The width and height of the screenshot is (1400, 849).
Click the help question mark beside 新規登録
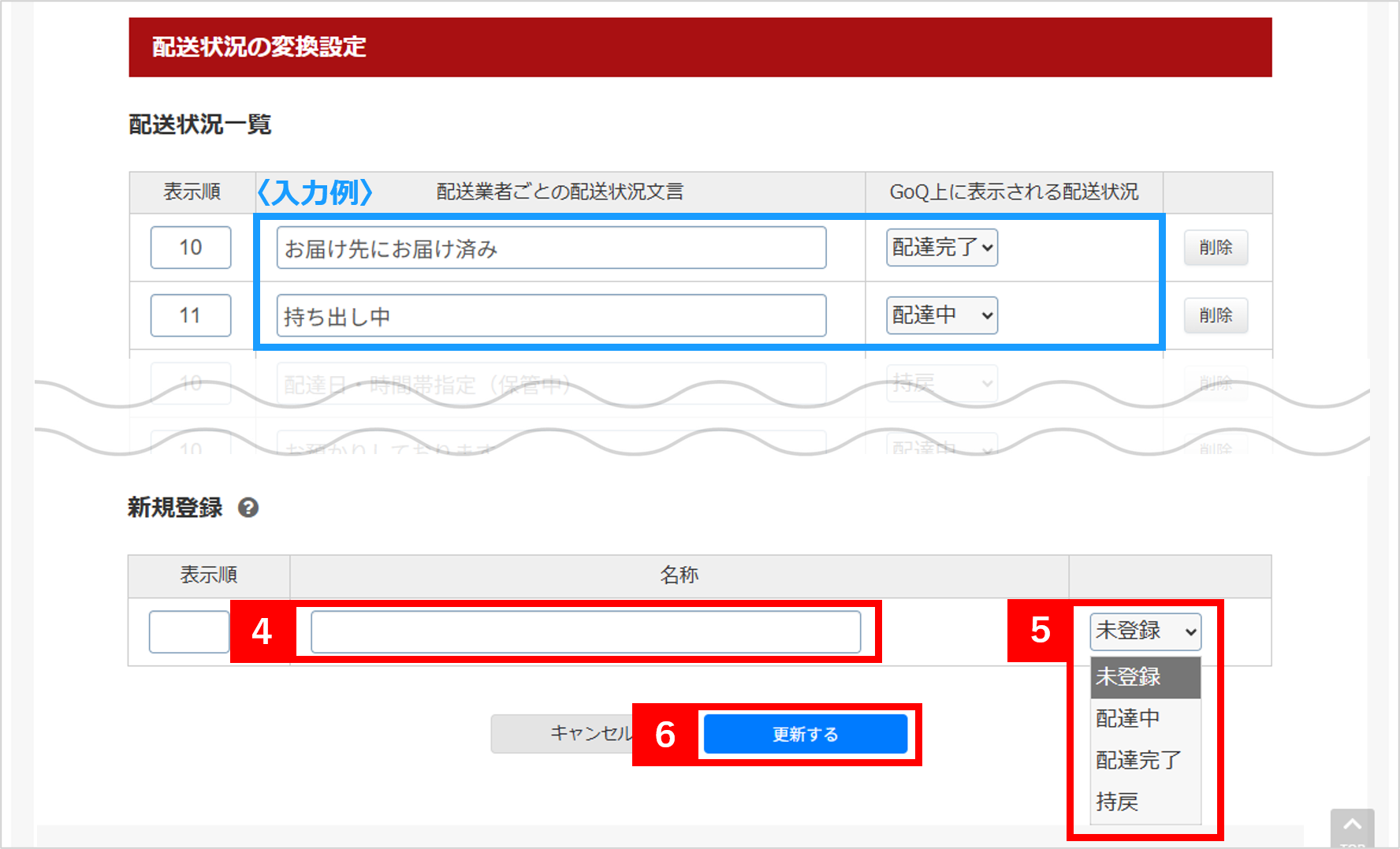[x=248, y=508]
